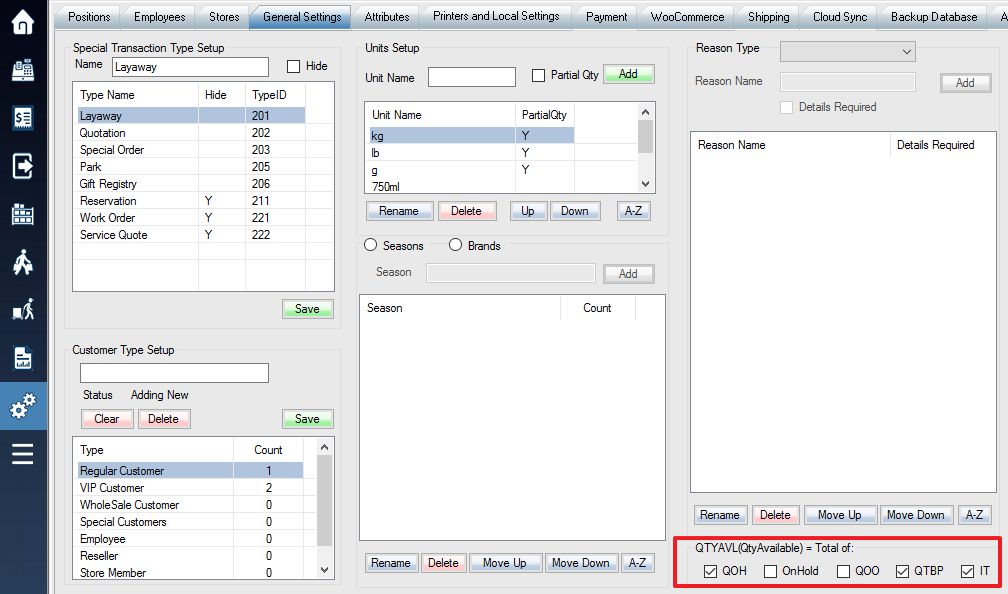Open the Backup Database tab
This screenshot has height=594, width=1008.
click(933, 17)
